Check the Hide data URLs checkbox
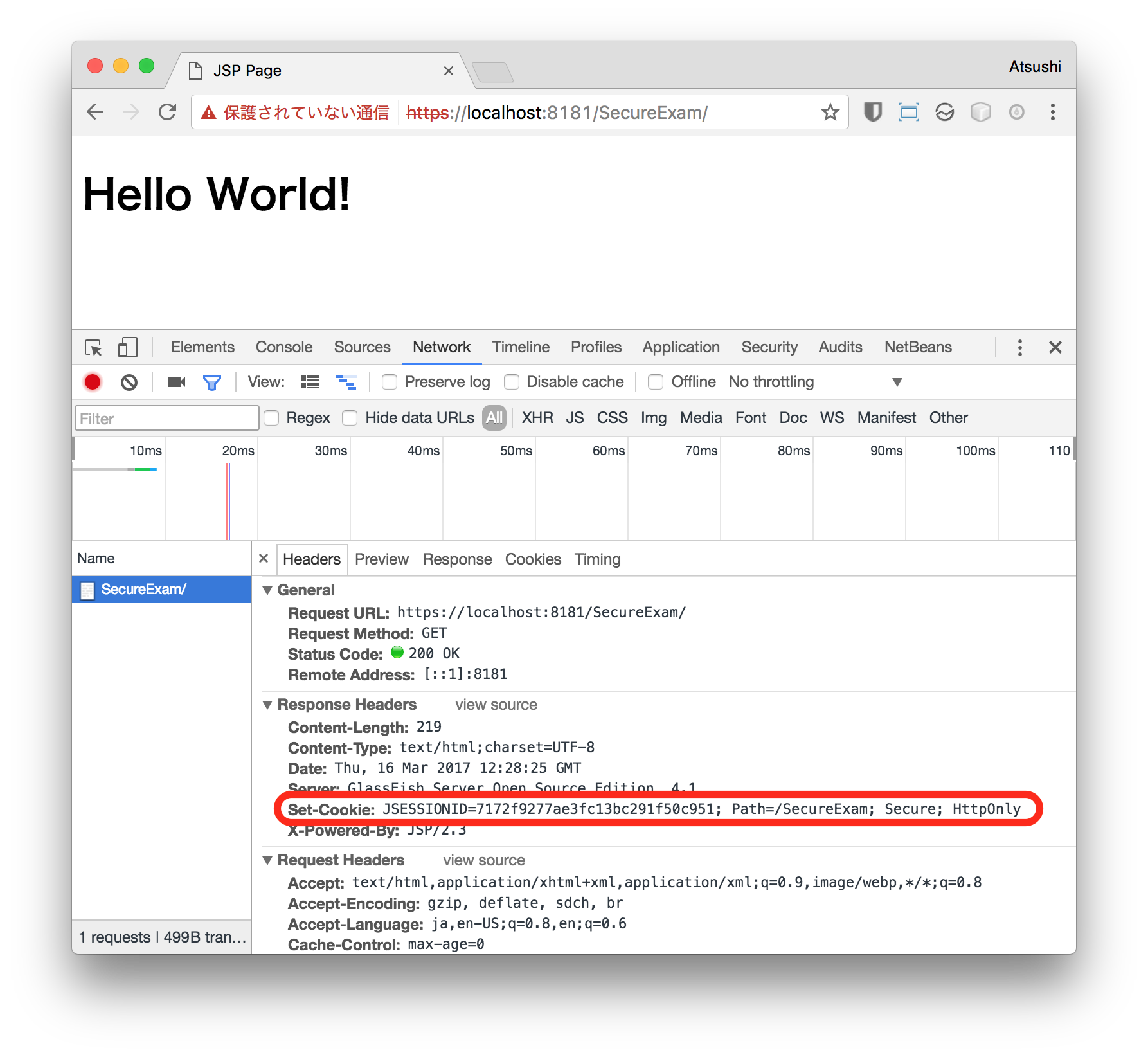The height and width of the screenshot is (1057, 1148). click(350, 419)
